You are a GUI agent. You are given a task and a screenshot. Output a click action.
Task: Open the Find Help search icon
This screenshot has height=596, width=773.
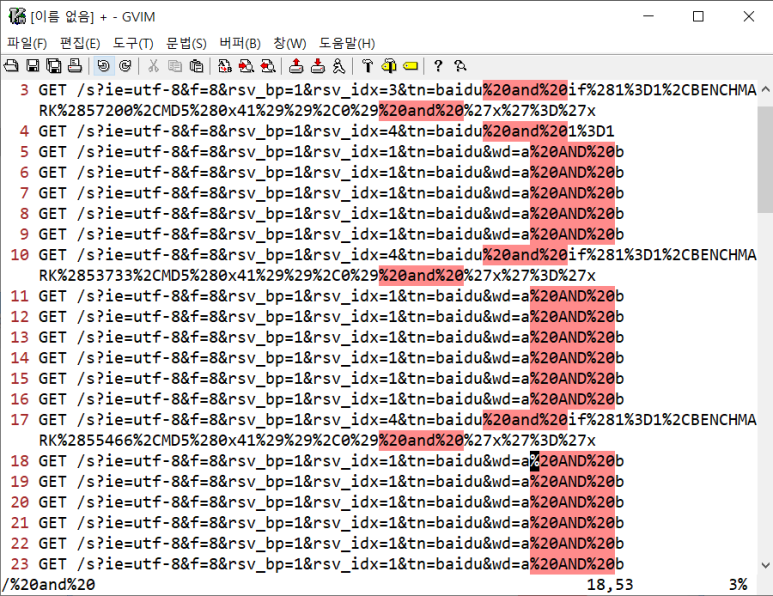tap(459, 66)
